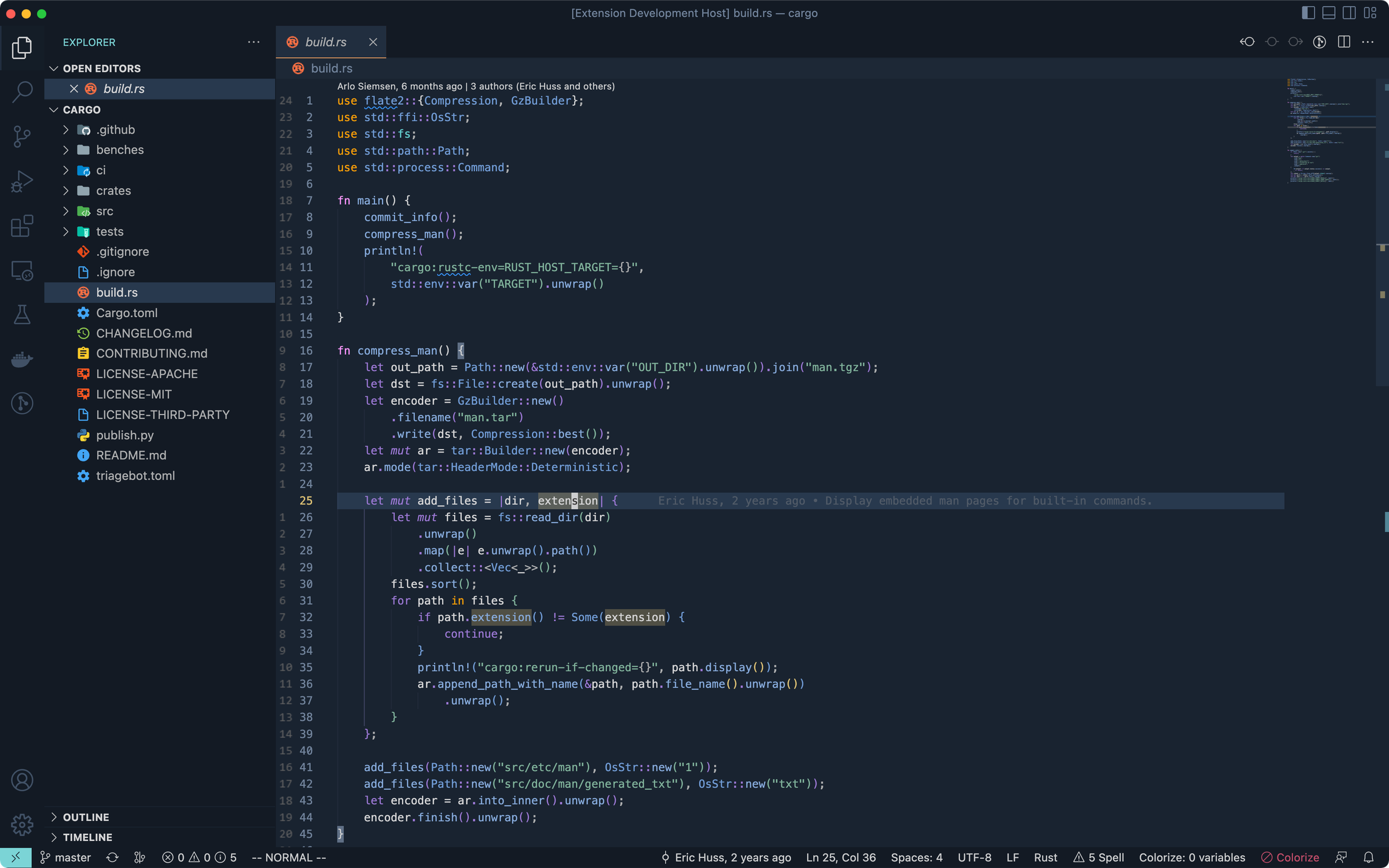Open the Source Control view
Screen dimensions: 1389x868
coord(22,137)
